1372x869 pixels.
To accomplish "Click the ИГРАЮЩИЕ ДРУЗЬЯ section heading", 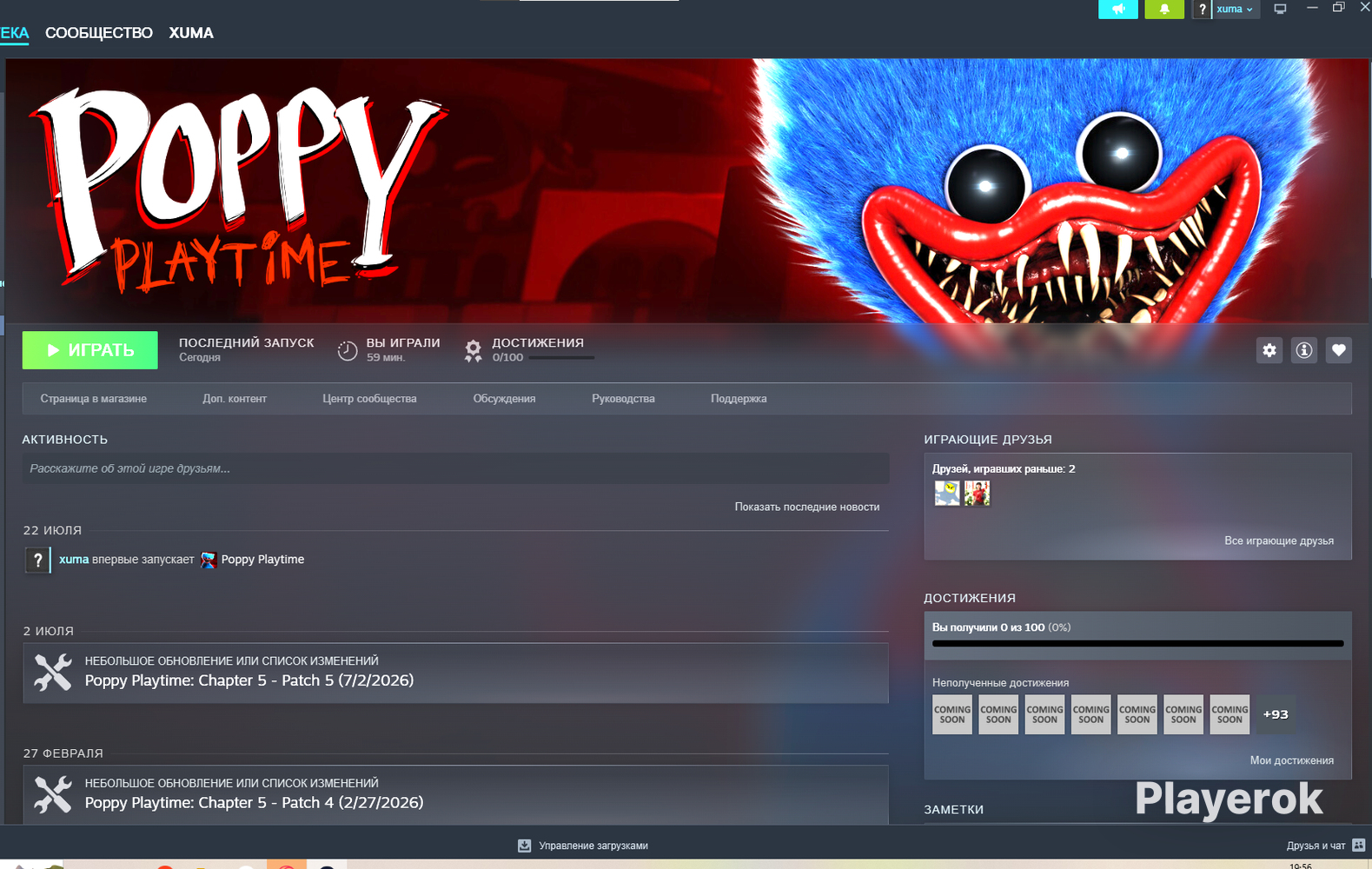I will click(x=988, y=440).
